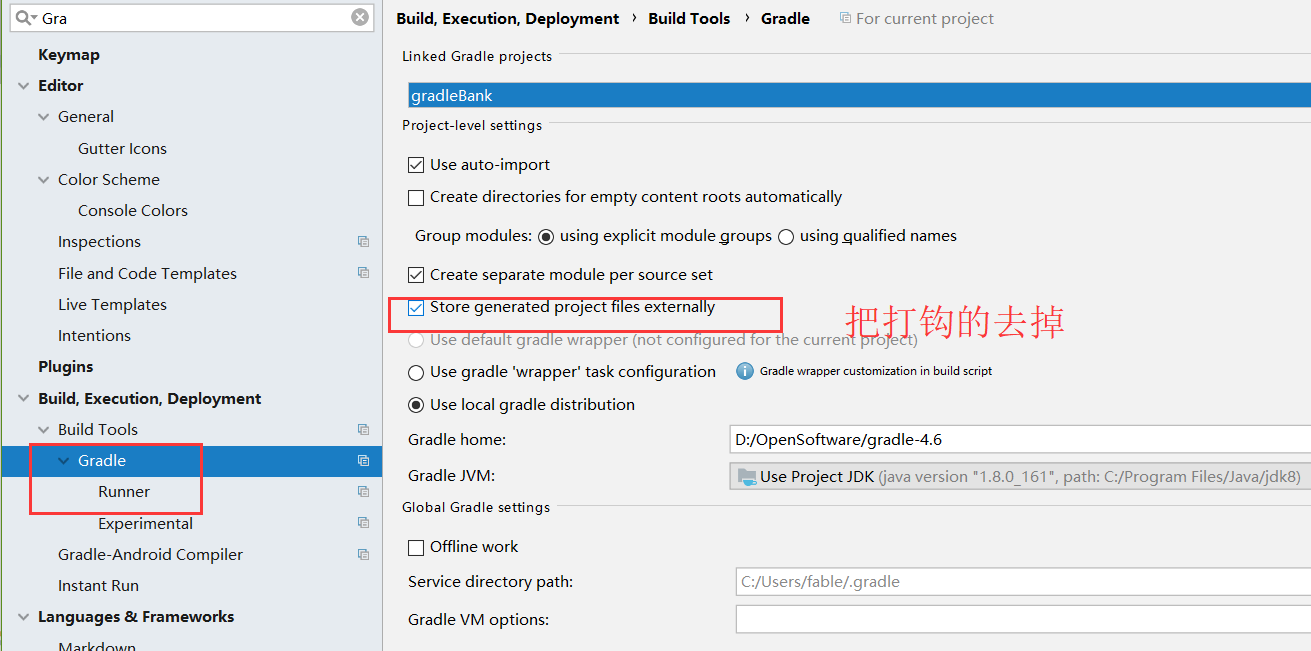Collapse the Color Scheme tree node

[x=43, y=179]
